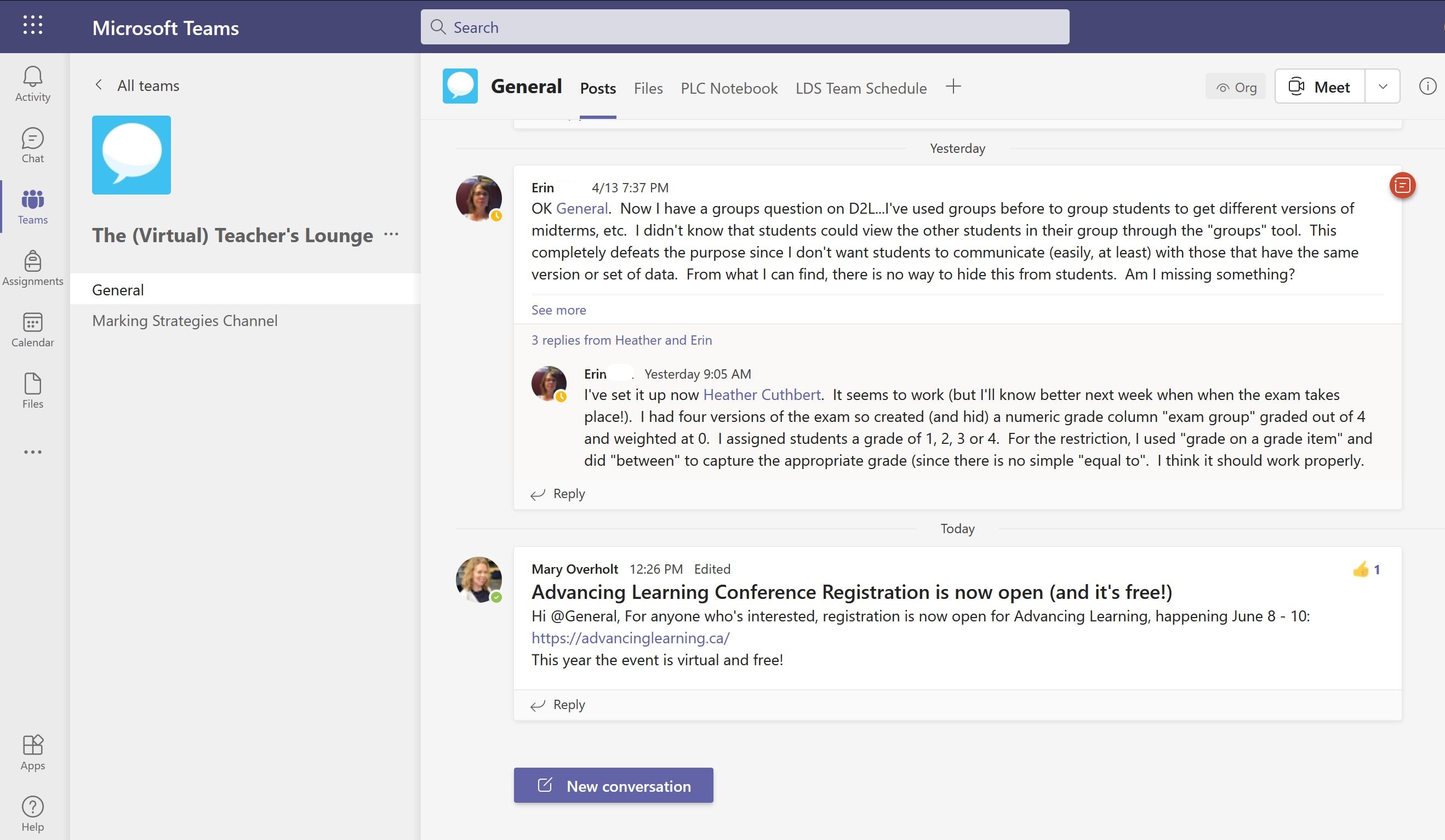Open Files in the left rail
The image size is (1445, 840).
pos(33,391)
